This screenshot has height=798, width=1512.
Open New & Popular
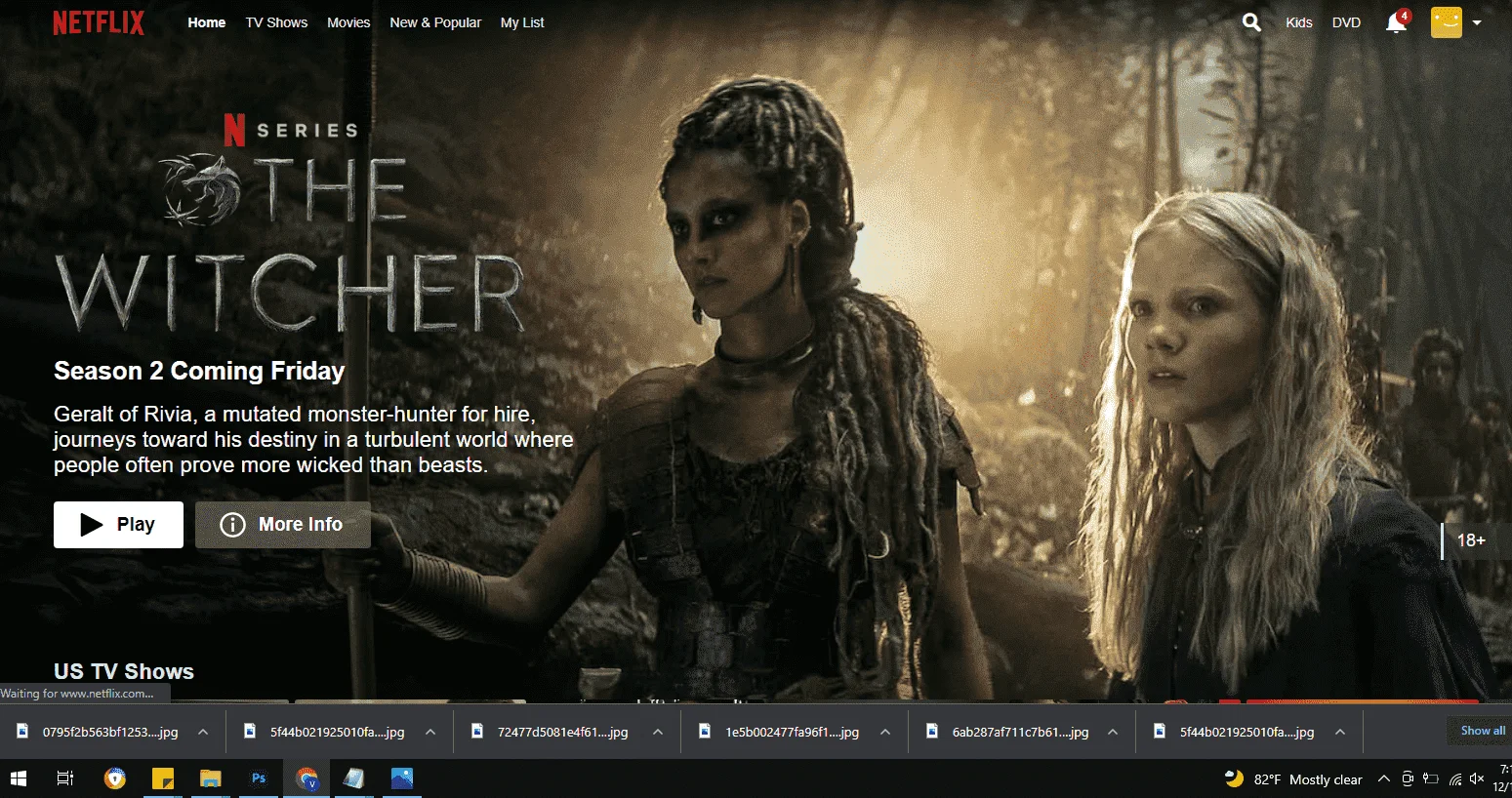(435, 22)
